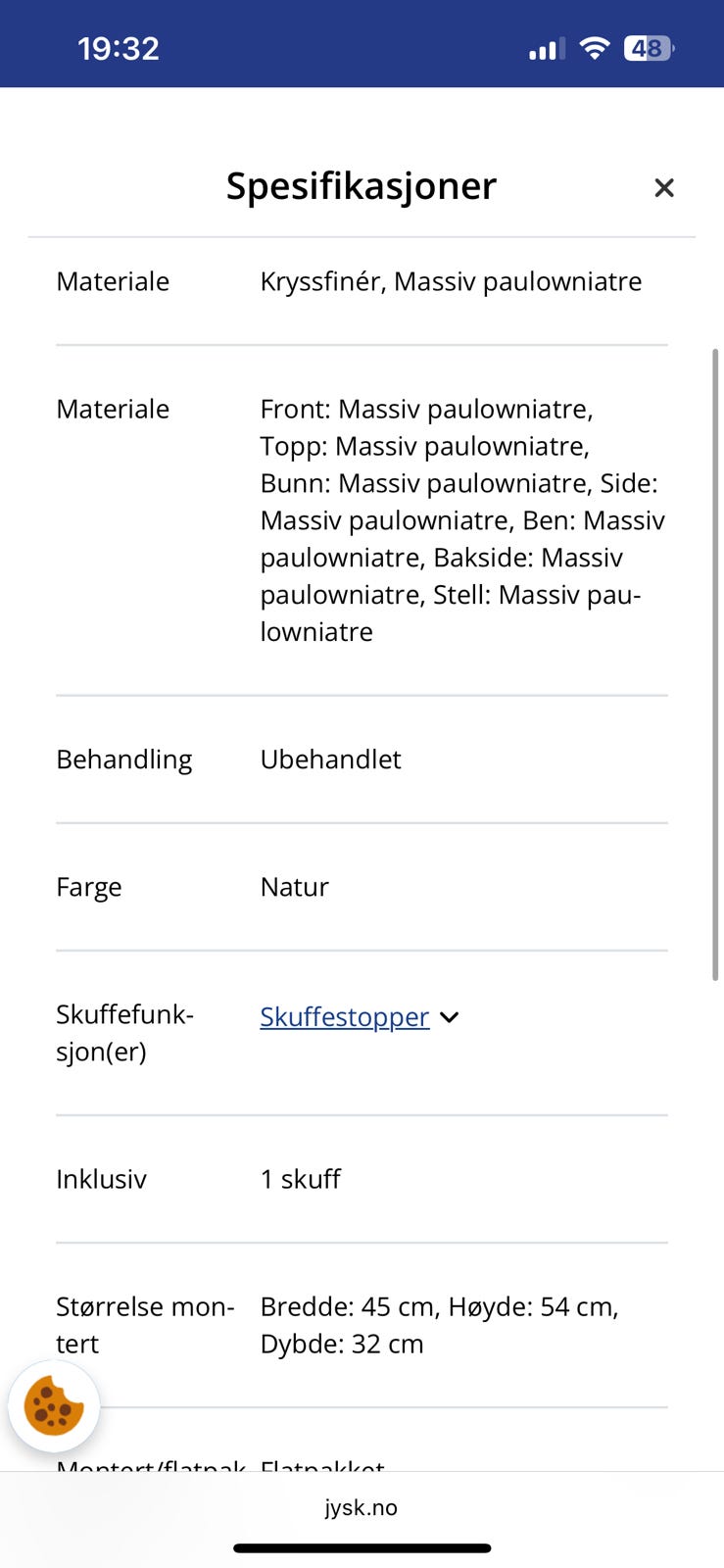Viewport: 724px width, 1568px height.
Task: Select the Spesifikasjoner heading
Action: (362, 186)
